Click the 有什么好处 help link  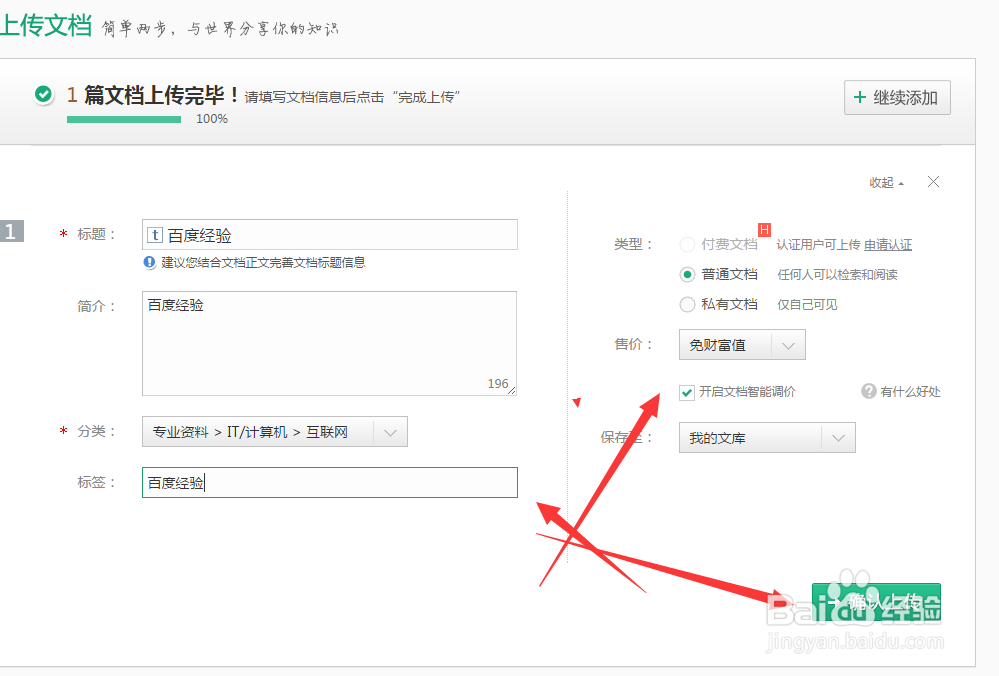pos(910,392)
